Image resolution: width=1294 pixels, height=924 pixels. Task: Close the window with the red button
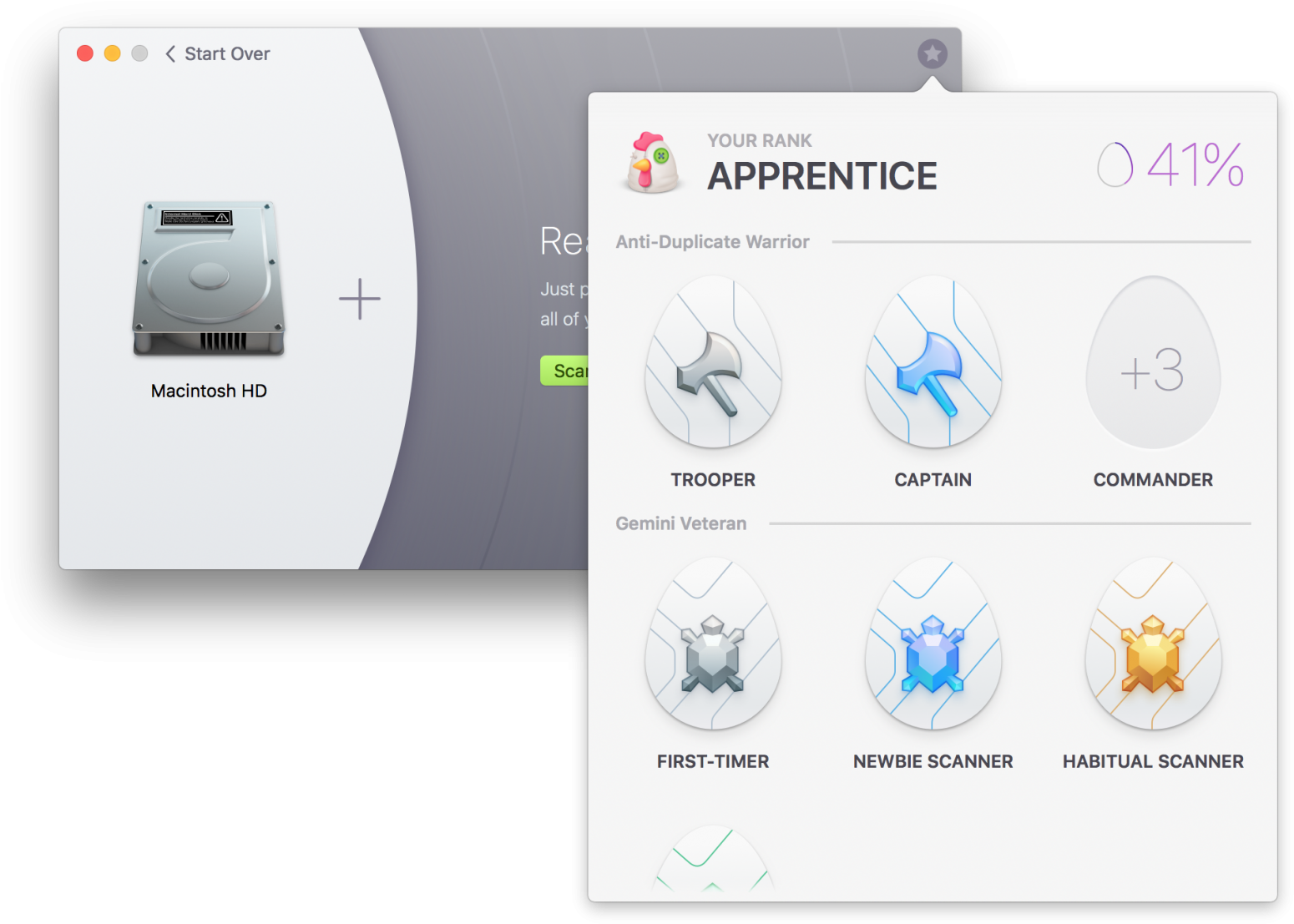point(85,53)
